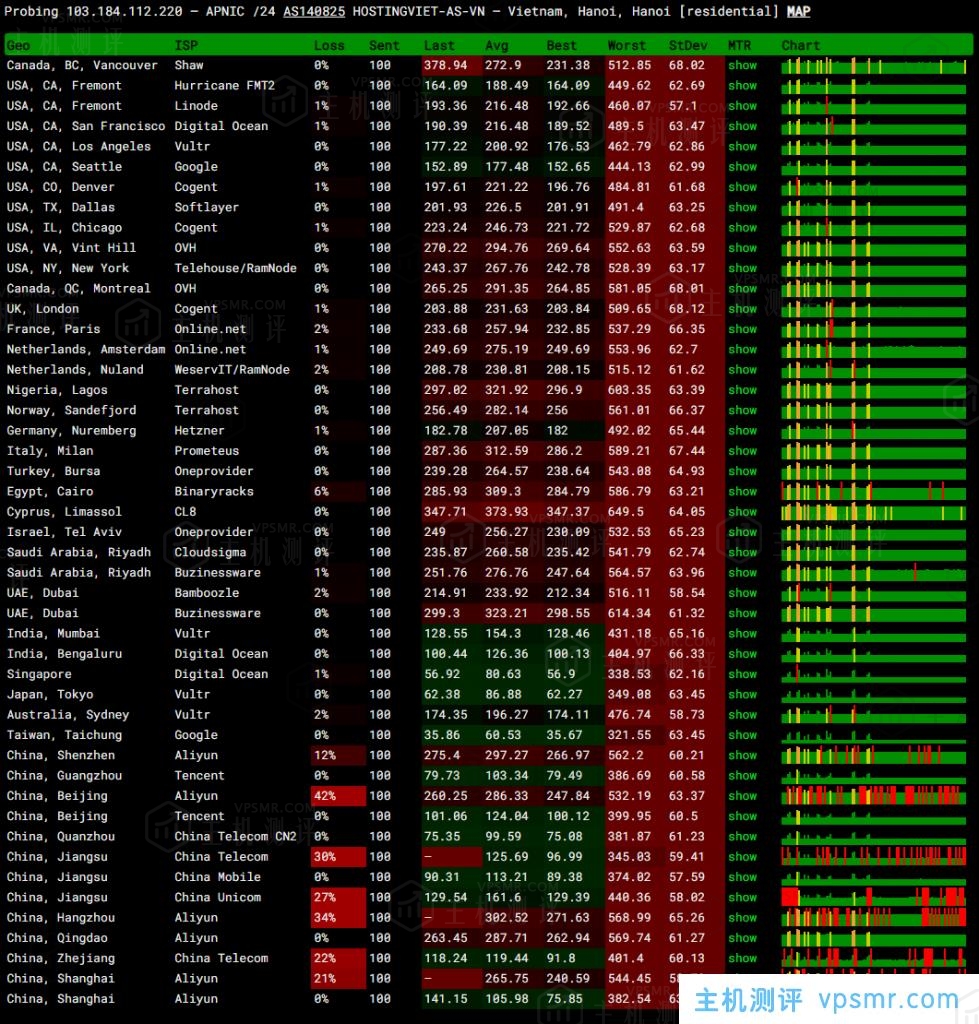Open the AS140825 link

[x=313, y=12]
